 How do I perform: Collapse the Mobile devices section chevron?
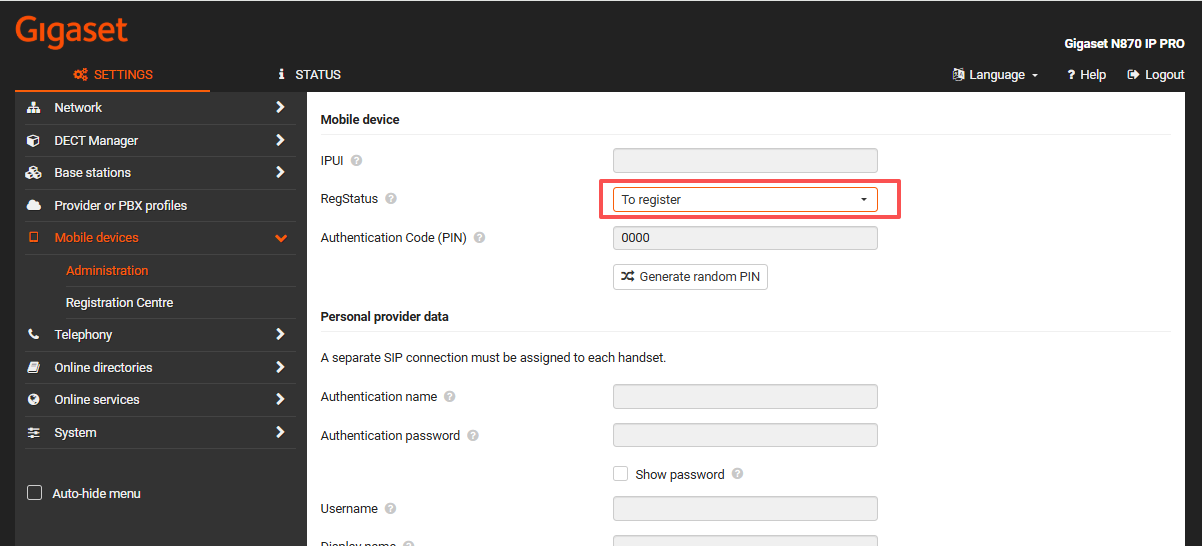pos(281,238)
